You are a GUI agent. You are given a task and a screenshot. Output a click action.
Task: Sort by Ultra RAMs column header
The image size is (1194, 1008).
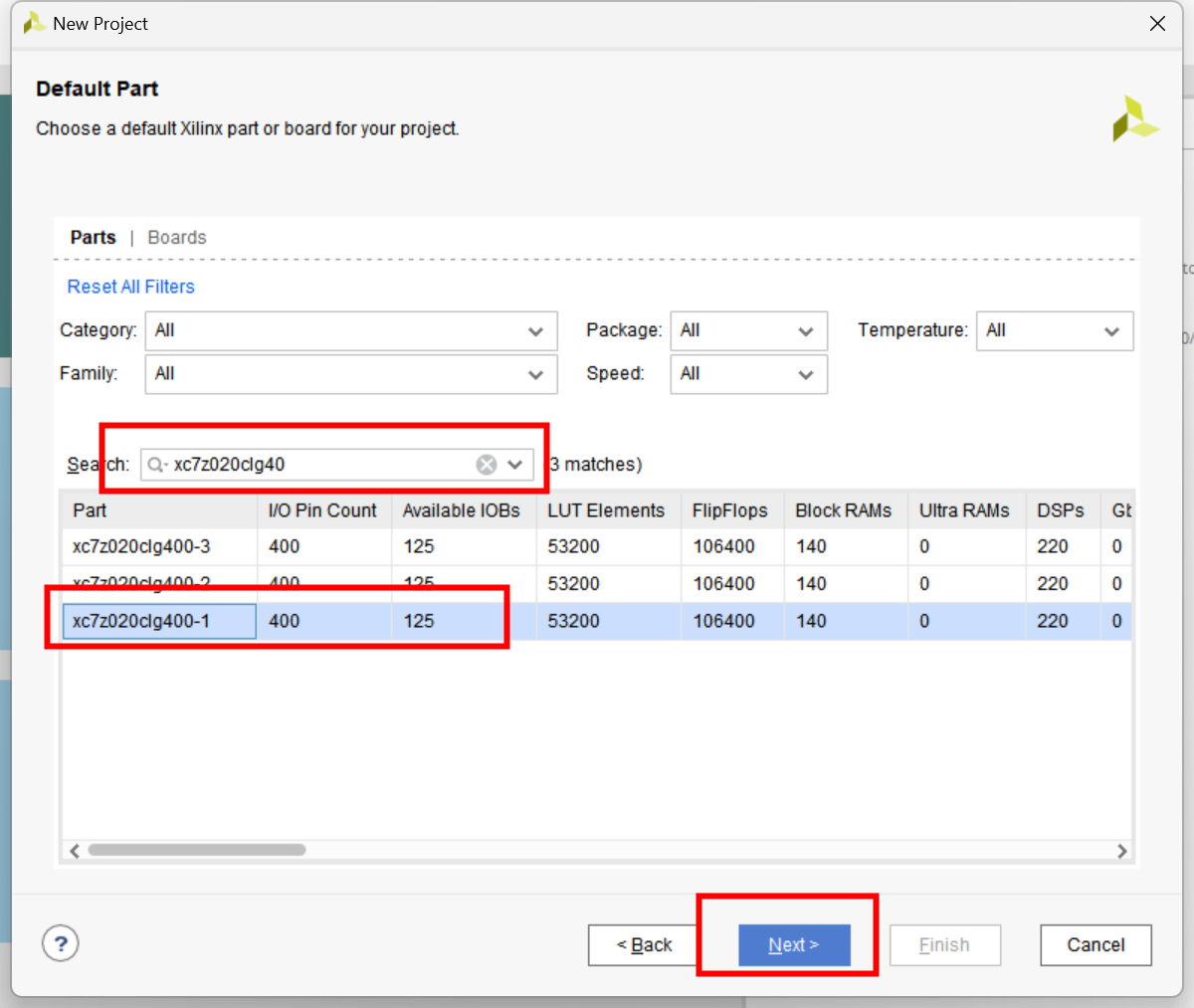pos(966,510)
